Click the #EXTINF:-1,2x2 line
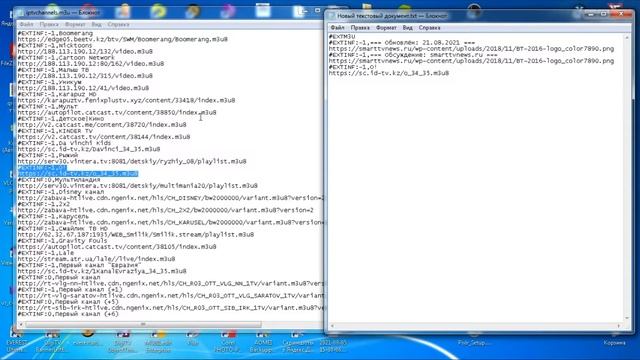This screenshot has width=640, height=360. (44, 204)
